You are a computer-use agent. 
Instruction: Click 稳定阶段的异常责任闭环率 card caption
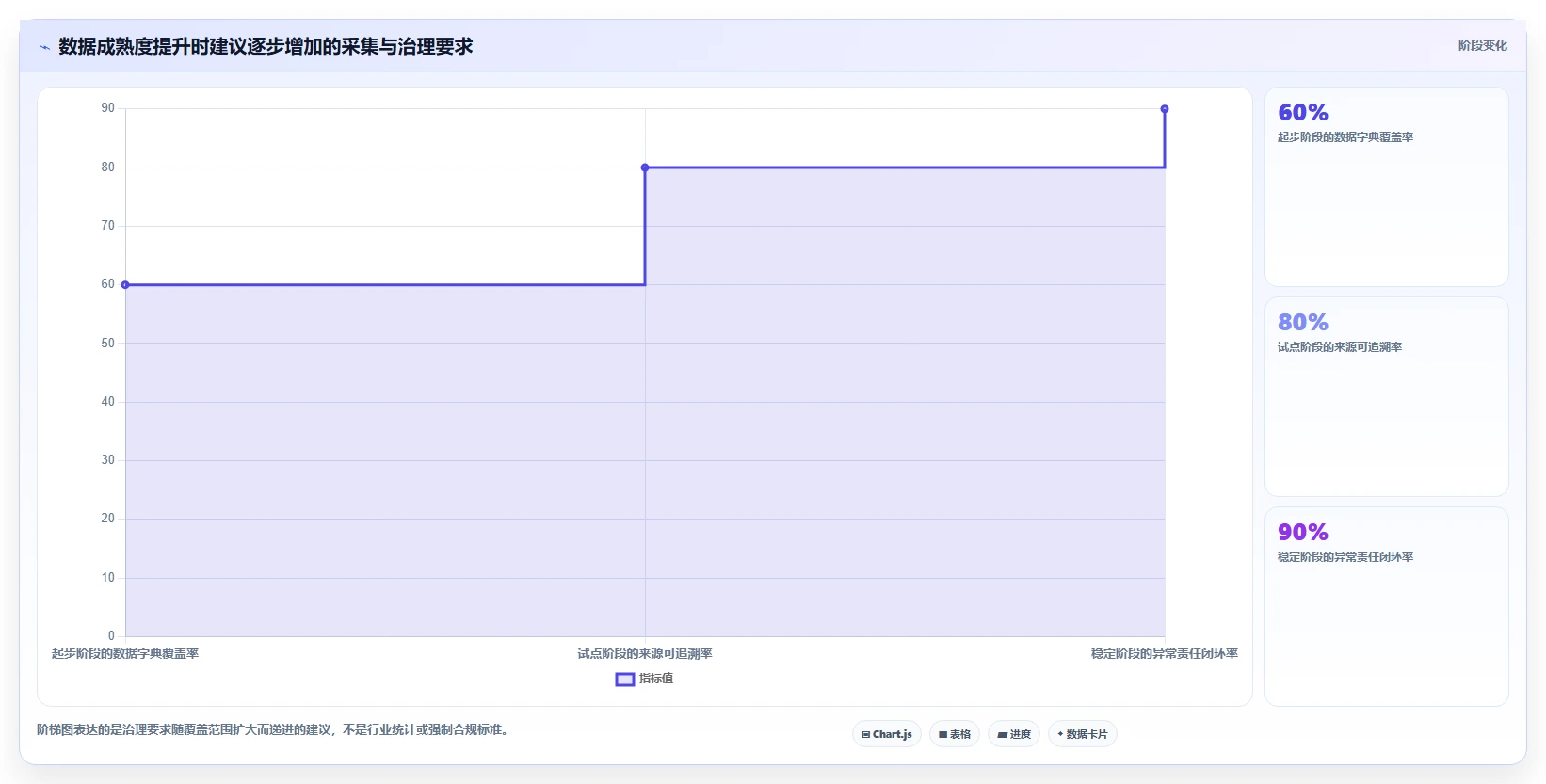click(1345, 557)
